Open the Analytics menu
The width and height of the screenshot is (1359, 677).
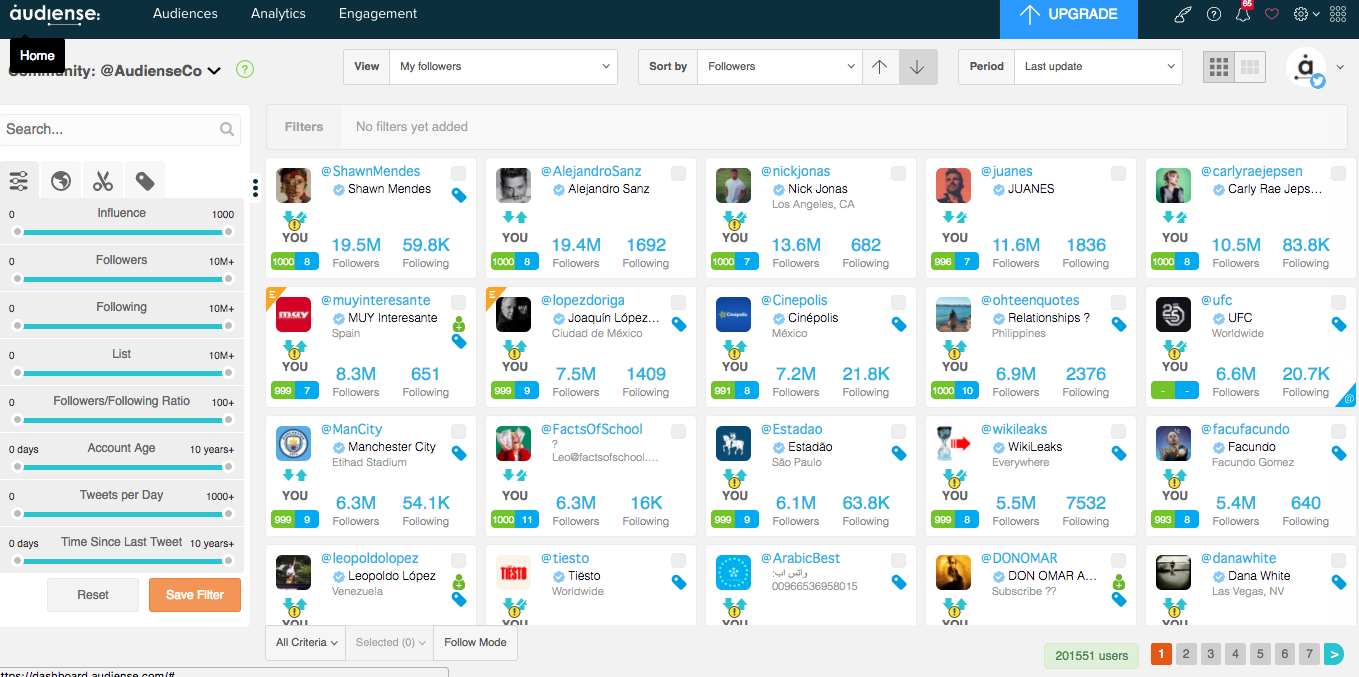278,14
